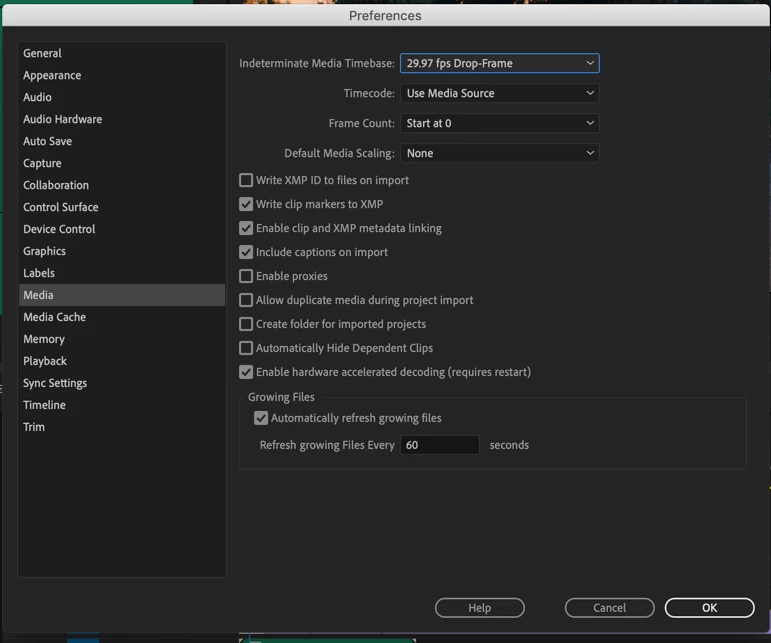
Task: Disable clip and XMP metadata linking
Action: 246,228
